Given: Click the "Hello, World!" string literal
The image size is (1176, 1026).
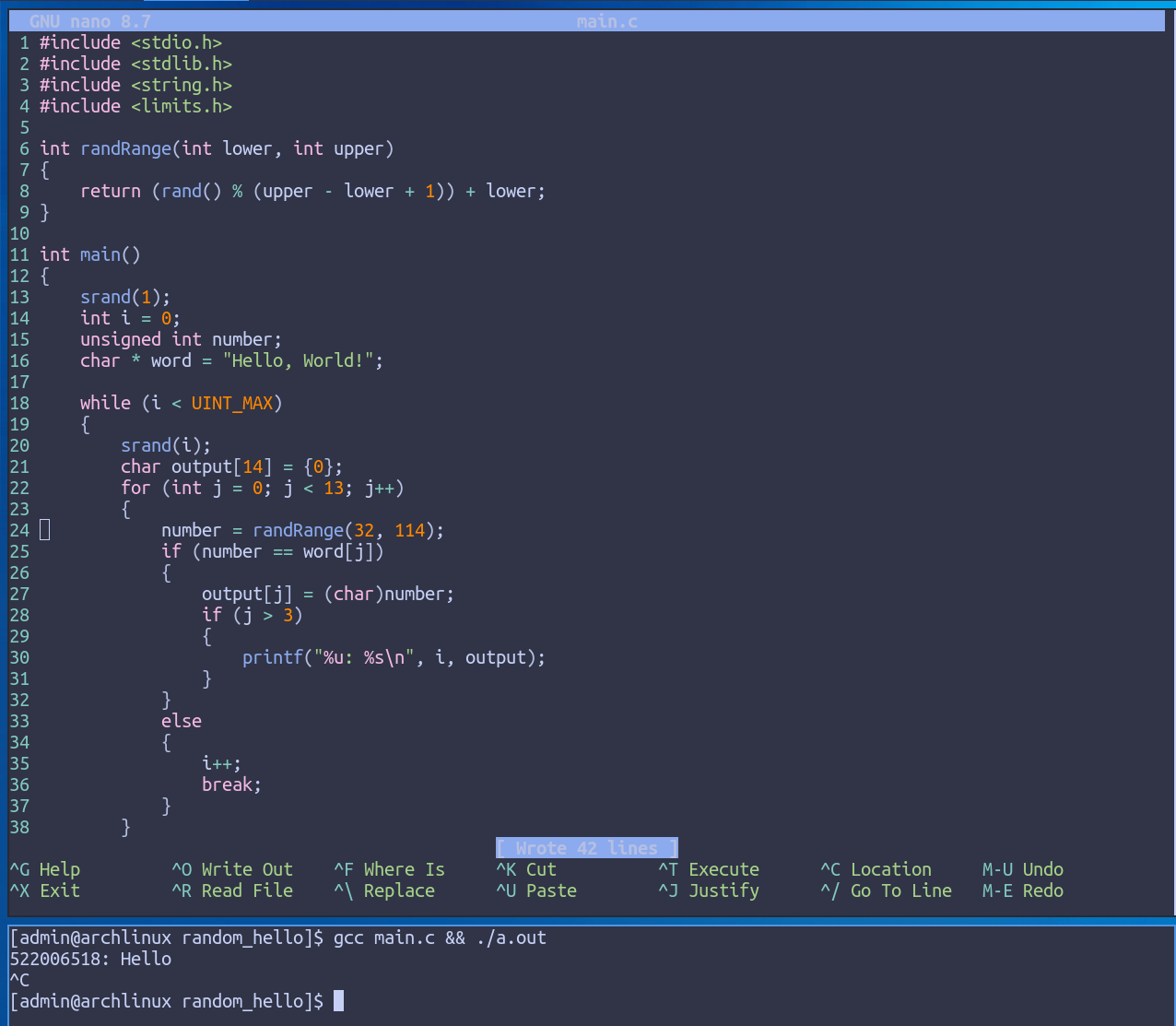Looking at the screenshot, I should click(x=299, y=360).
